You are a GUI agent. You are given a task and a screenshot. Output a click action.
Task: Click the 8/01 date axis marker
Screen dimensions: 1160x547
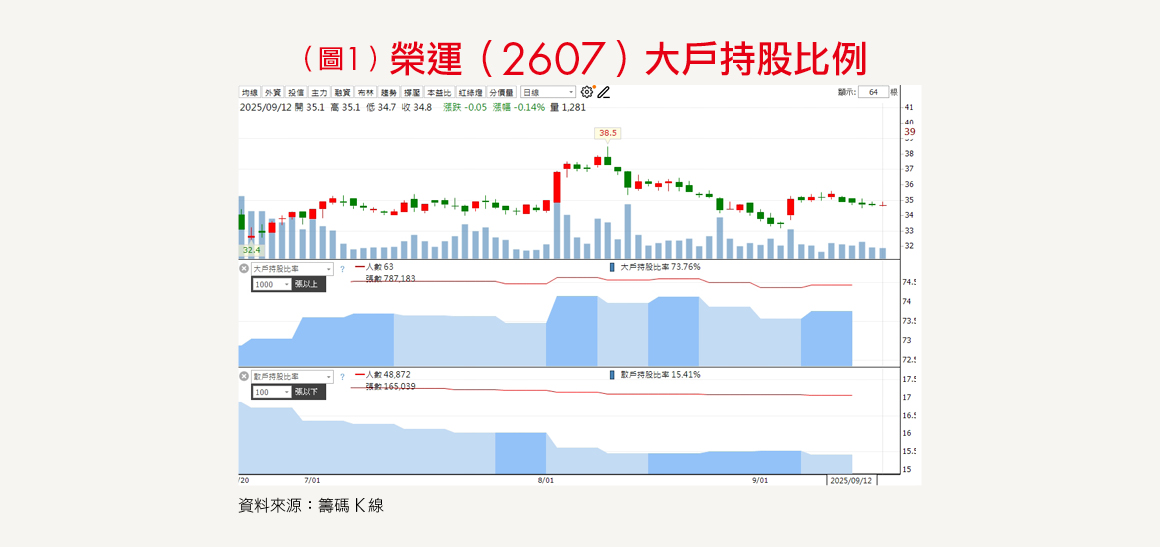546,480
